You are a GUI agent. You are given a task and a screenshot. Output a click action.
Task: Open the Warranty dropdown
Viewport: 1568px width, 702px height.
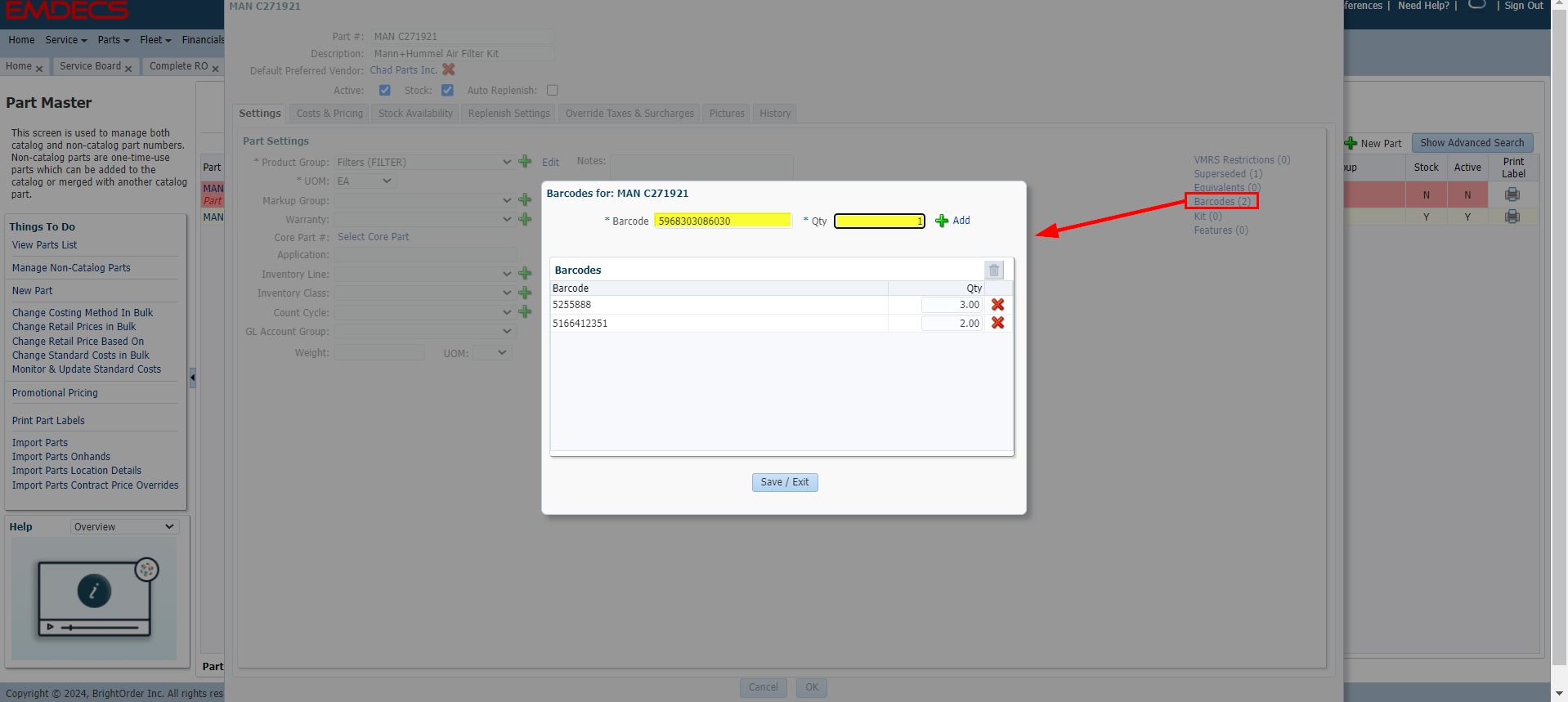(423, 219)
